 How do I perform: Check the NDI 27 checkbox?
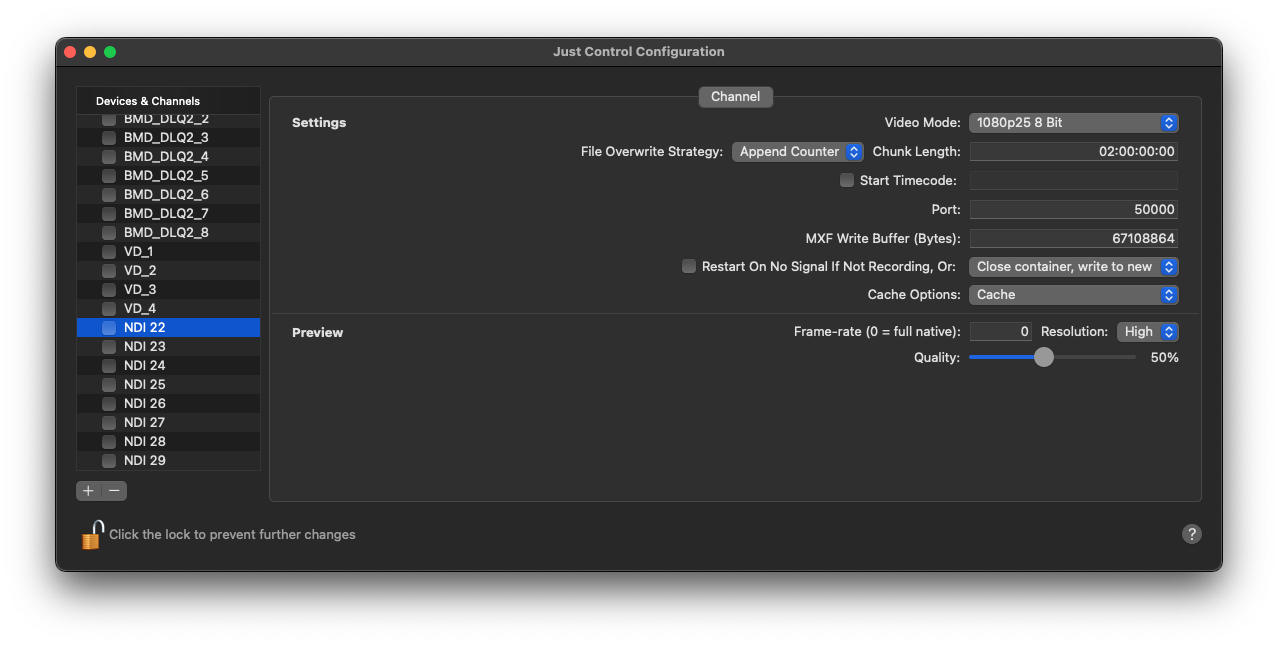pos(109,423)
